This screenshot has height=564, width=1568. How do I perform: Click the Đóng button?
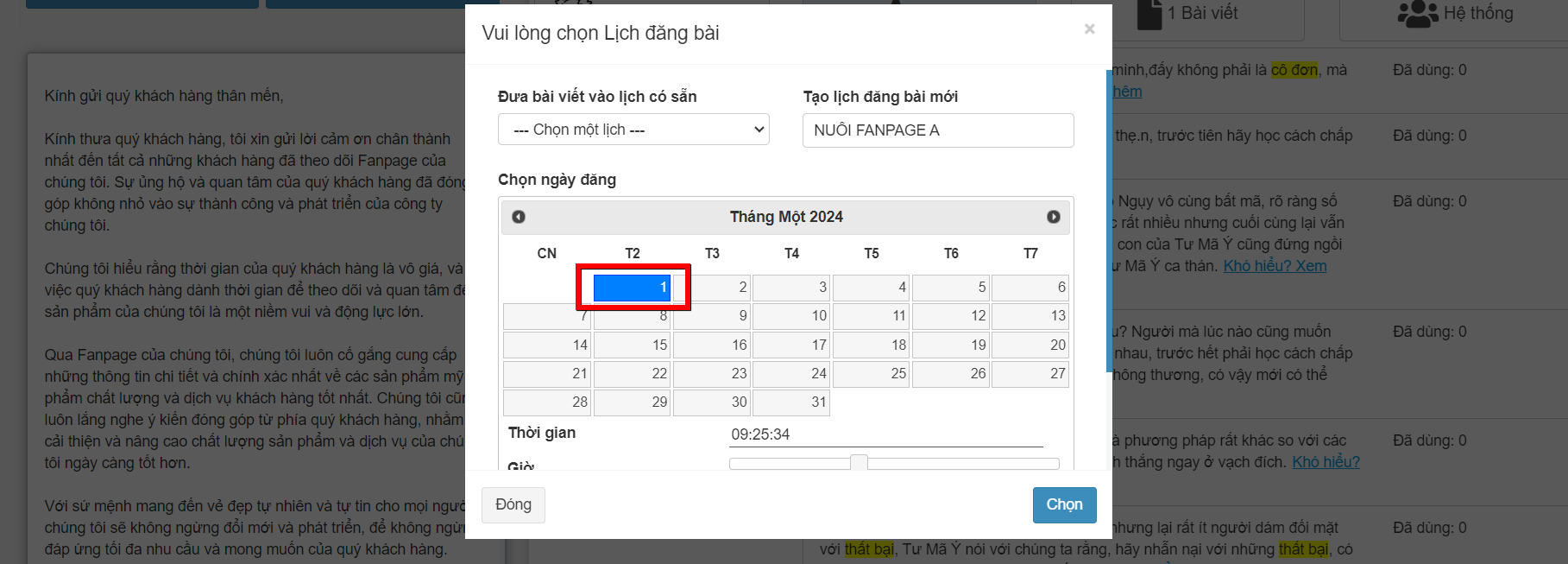click(513, 504)
